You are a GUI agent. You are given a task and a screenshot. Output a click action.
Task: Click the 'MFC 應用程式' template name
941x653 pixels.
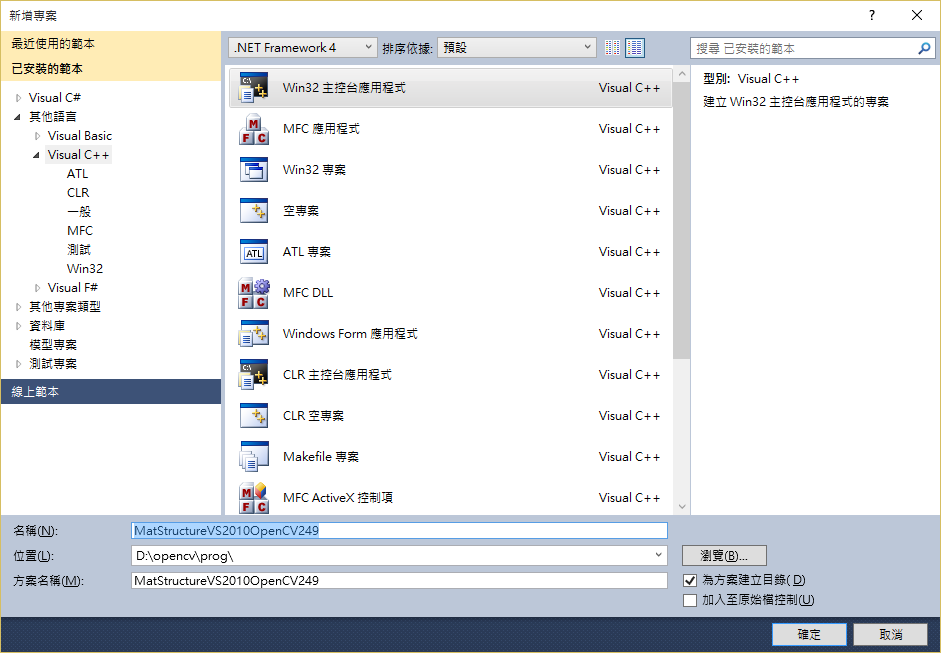(321, 129)
